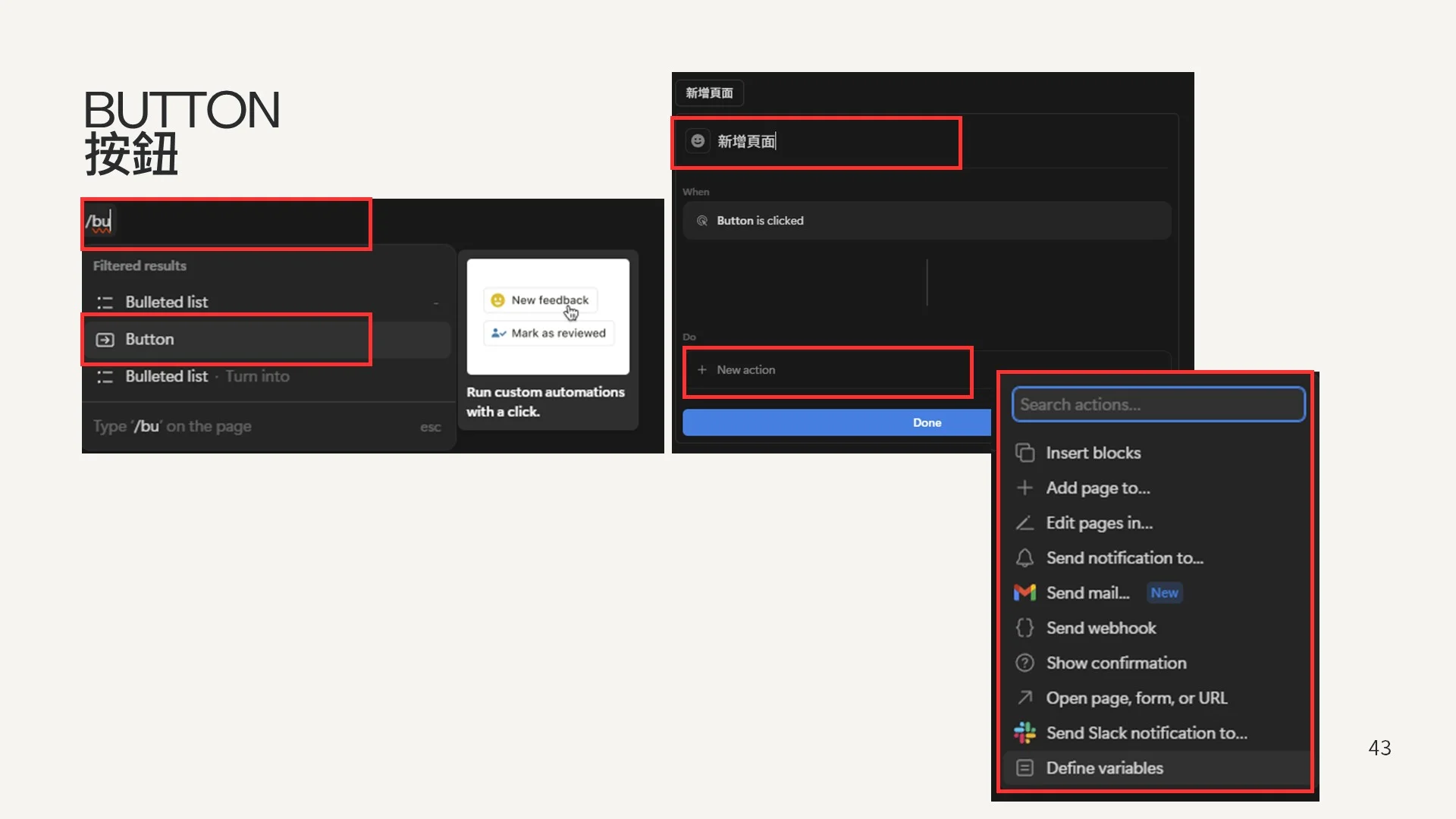This screenshot has width=1456, height=819.
Task: Click the plus icon beside New action
Action: point(702,370)
